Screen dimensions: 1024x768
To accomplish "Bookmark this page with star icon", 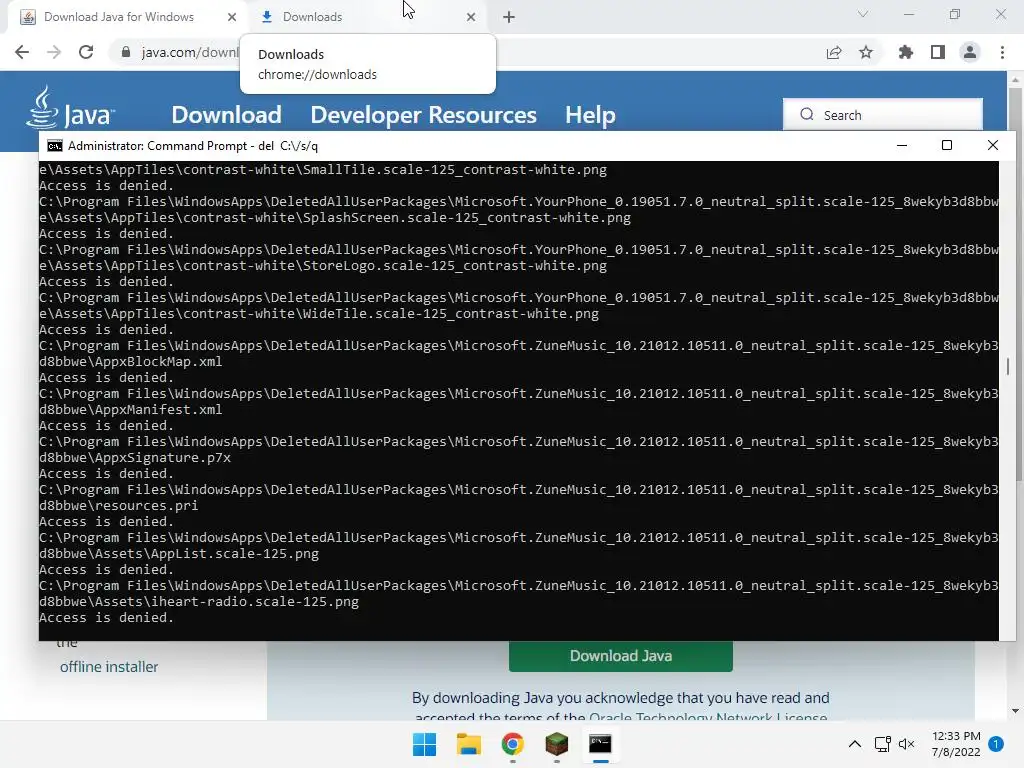I will [x=866, y=52].
